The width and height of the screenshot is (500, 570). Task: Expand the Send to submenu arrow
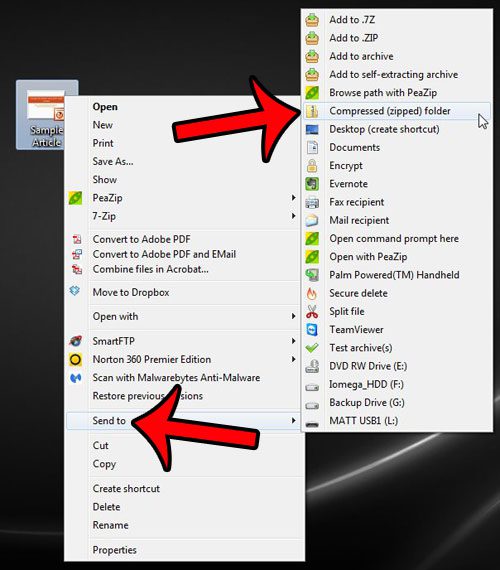click(293, 421)
